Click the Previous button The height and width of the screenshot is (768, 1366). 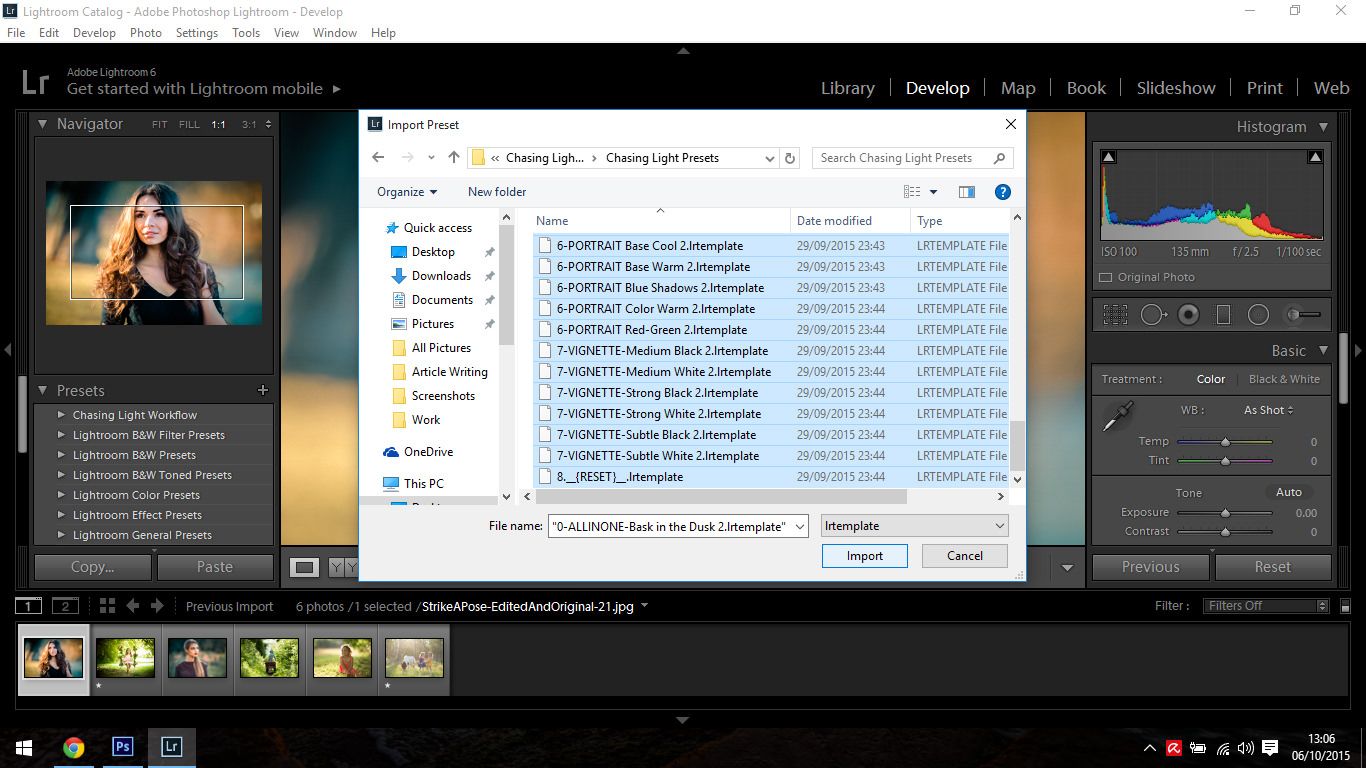pos(1151,567)
